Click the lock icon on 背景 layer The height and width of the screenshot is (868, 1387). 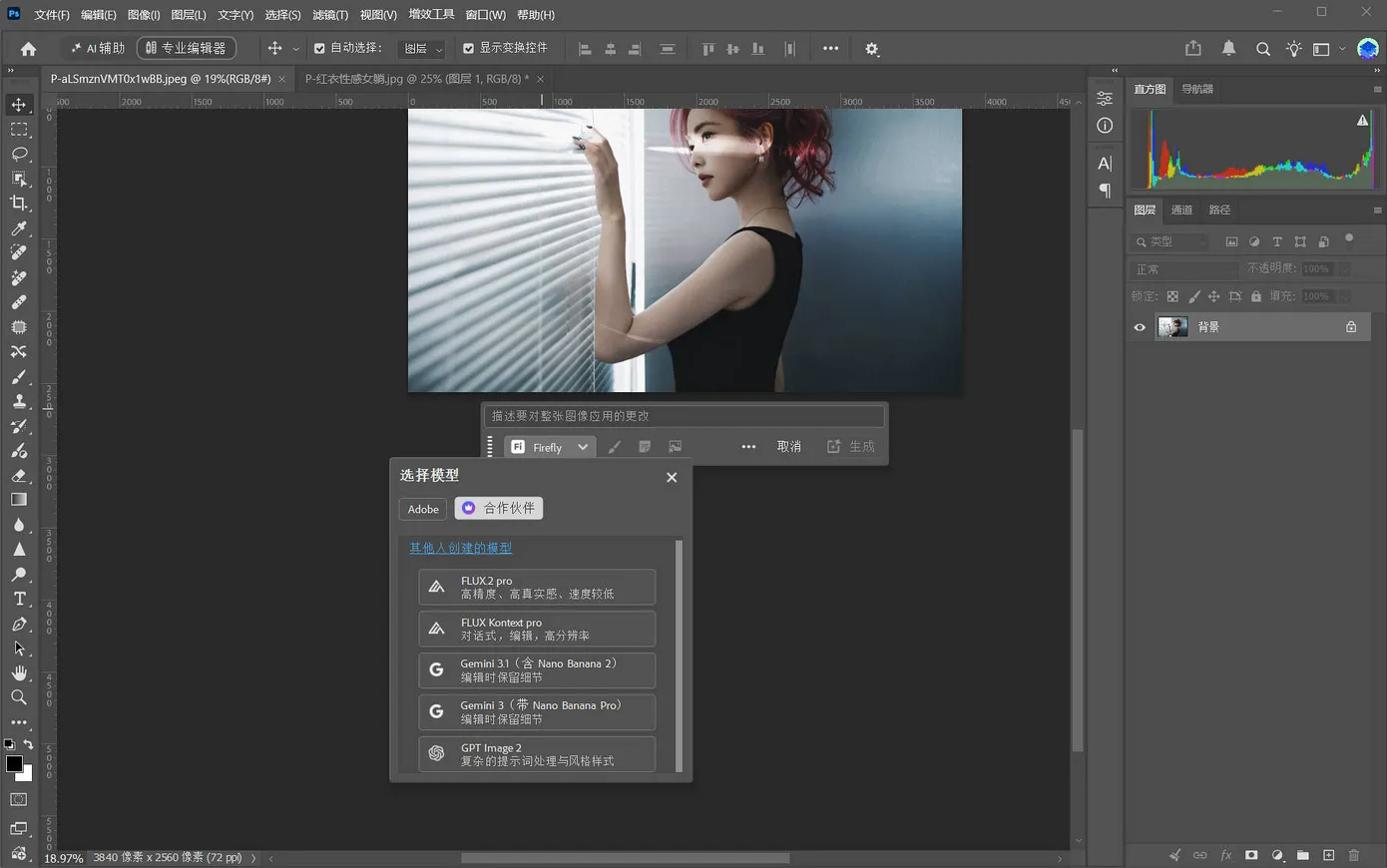pyautogui.click(x=1351, y=327)
